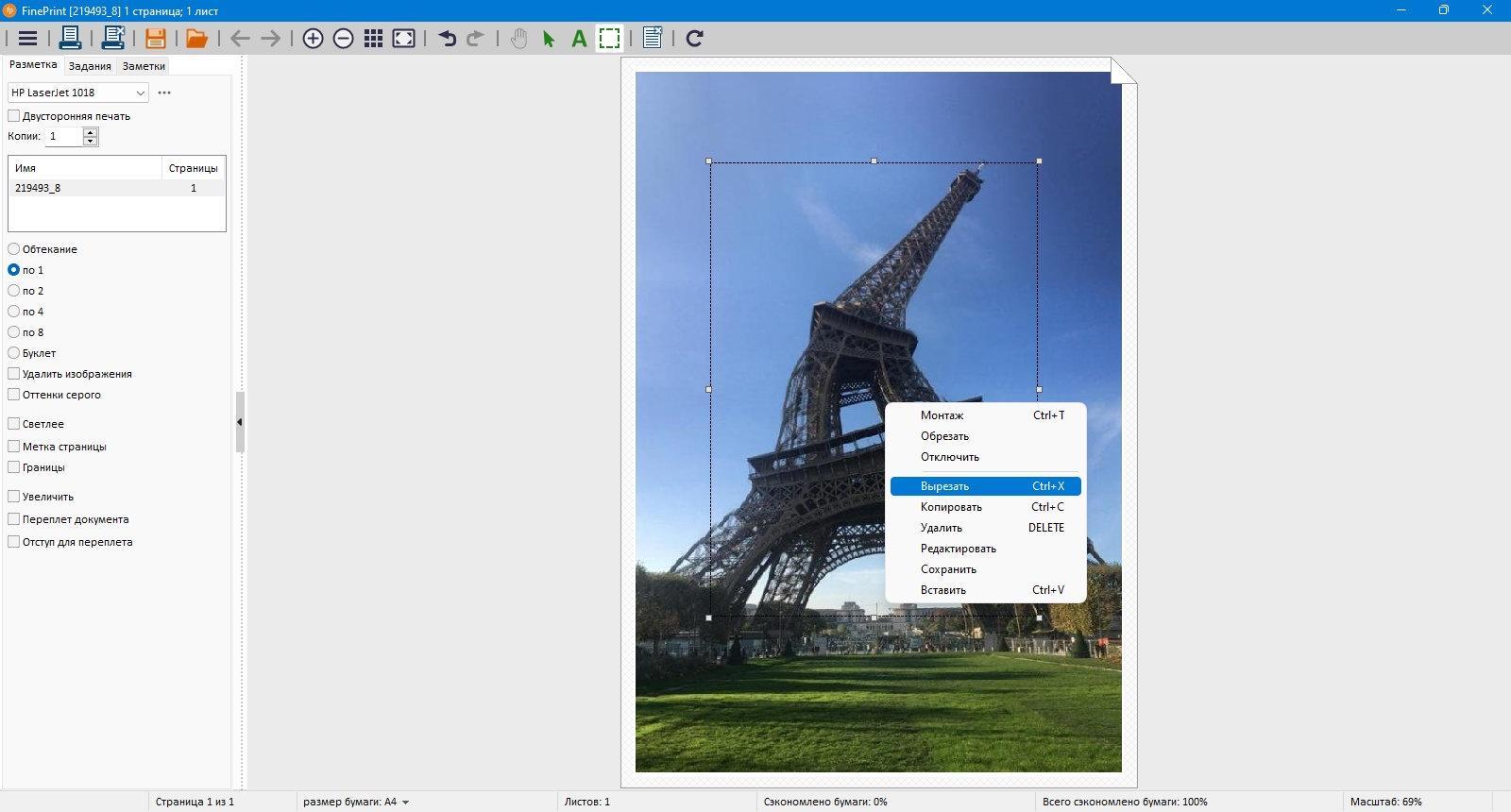This screenshot has width=1511, height=812.
Task: Select the green text A tool
Action: [579, 39]
